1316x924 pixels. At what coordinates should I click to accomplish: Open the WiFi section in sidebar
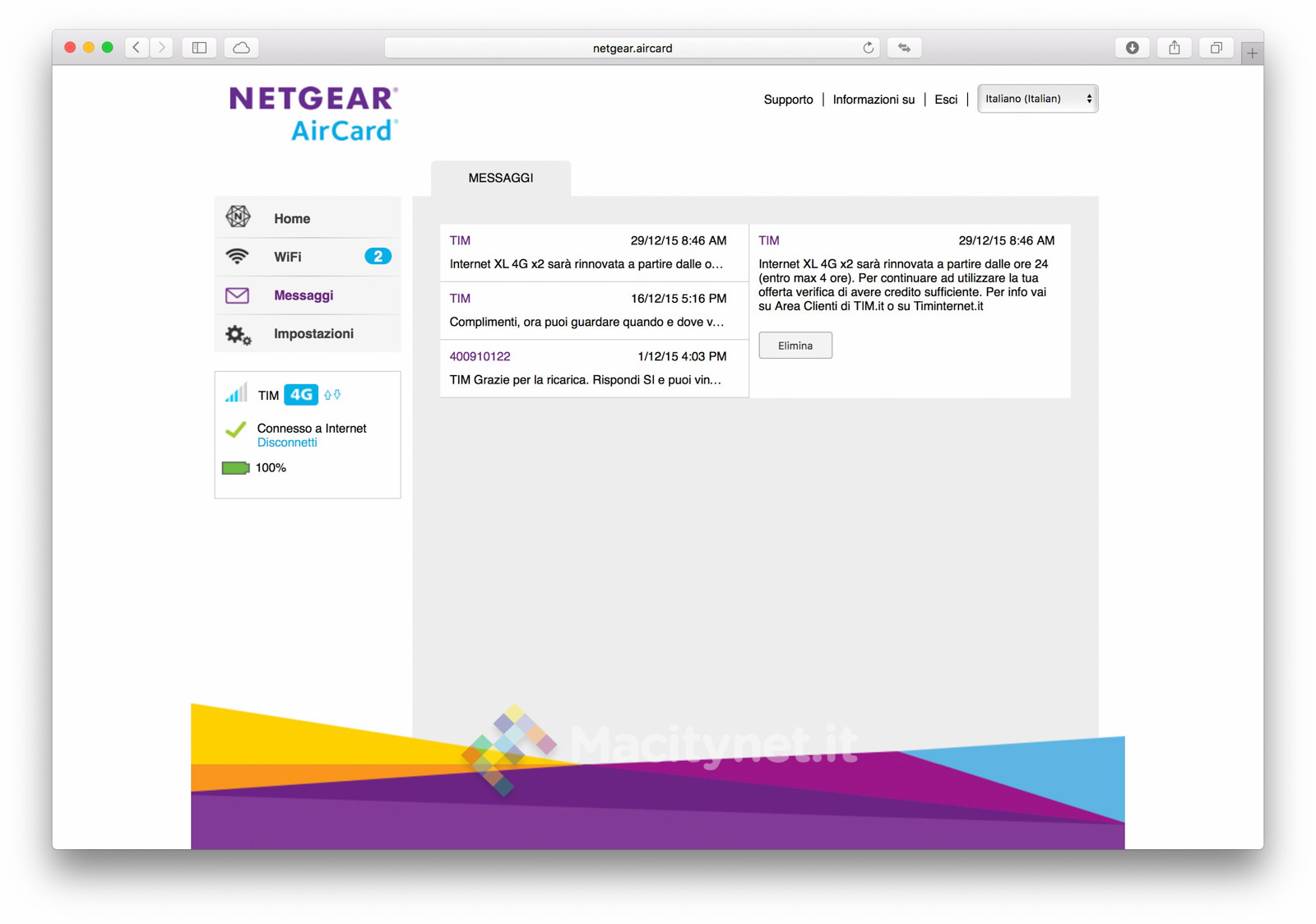(308, 257)
